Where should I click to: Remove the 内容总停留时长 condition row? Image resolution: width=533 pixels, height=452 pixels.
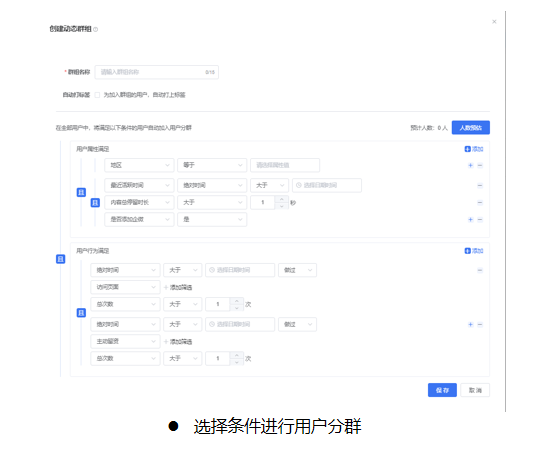(x=480, y=203)
